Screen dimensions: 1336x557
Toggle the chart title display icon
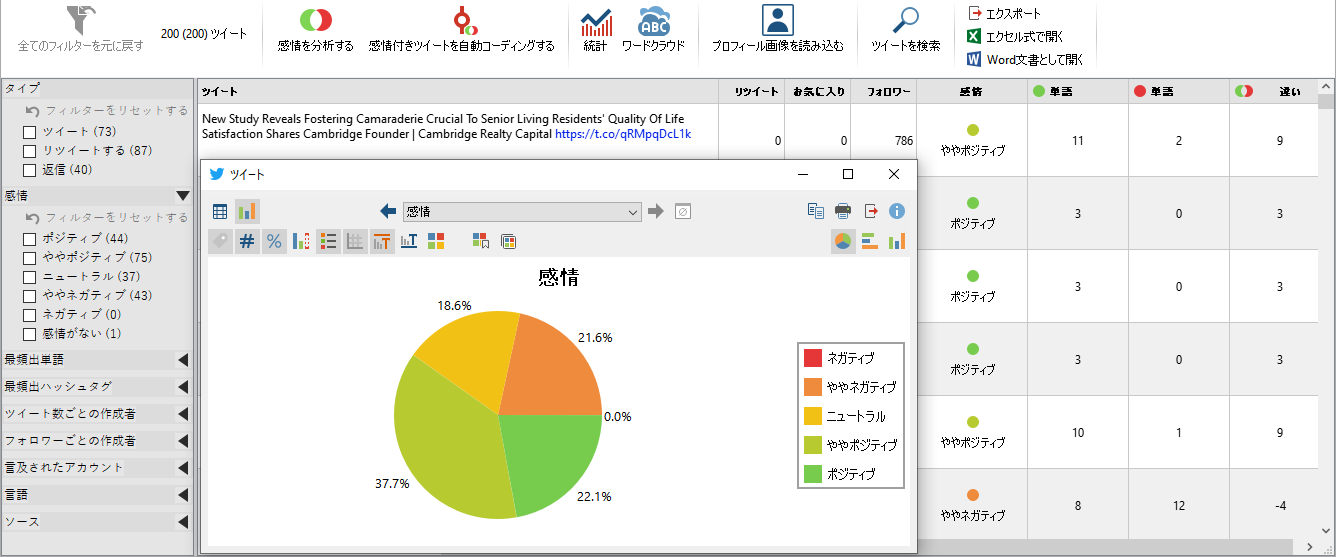pyautogui.click(x=382, y=241)
